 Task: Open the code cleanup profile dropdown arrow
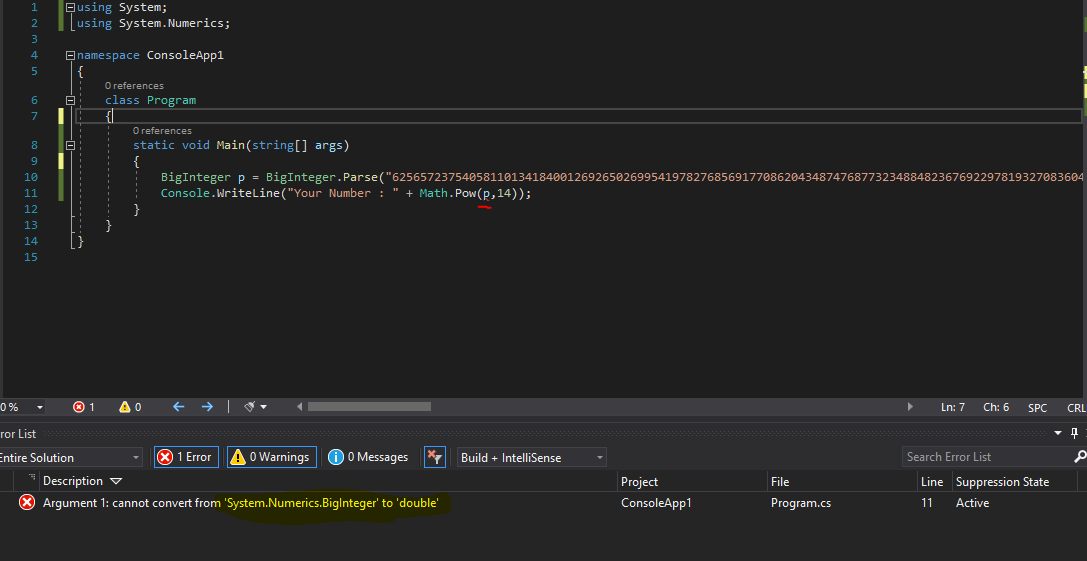pos(263,407)
